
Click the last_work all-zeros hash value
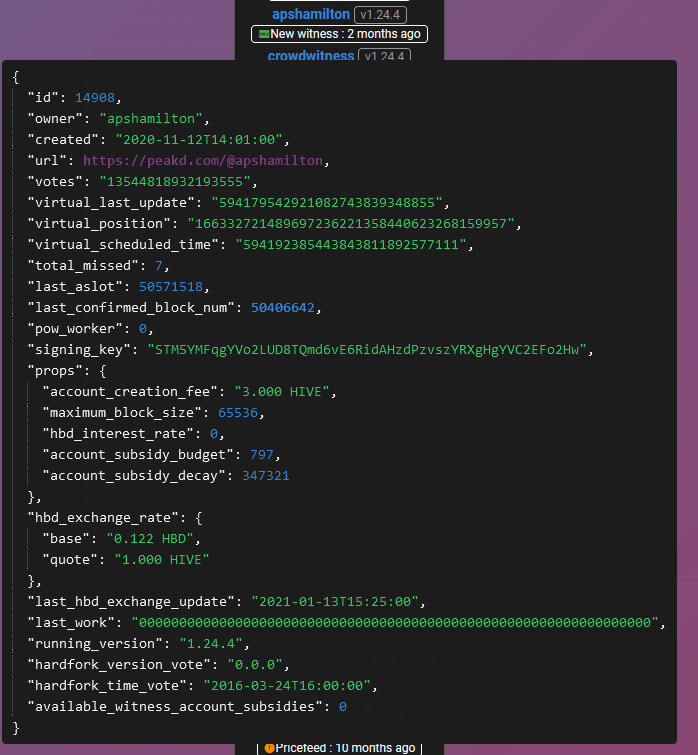click(x=395, y=623)
